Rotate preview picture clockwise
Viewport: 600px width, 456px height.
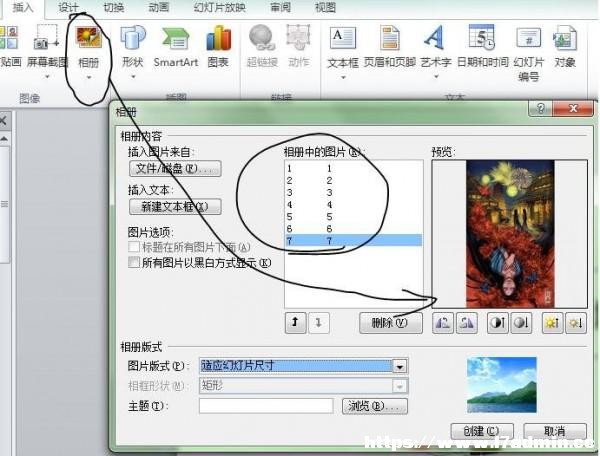467,323
